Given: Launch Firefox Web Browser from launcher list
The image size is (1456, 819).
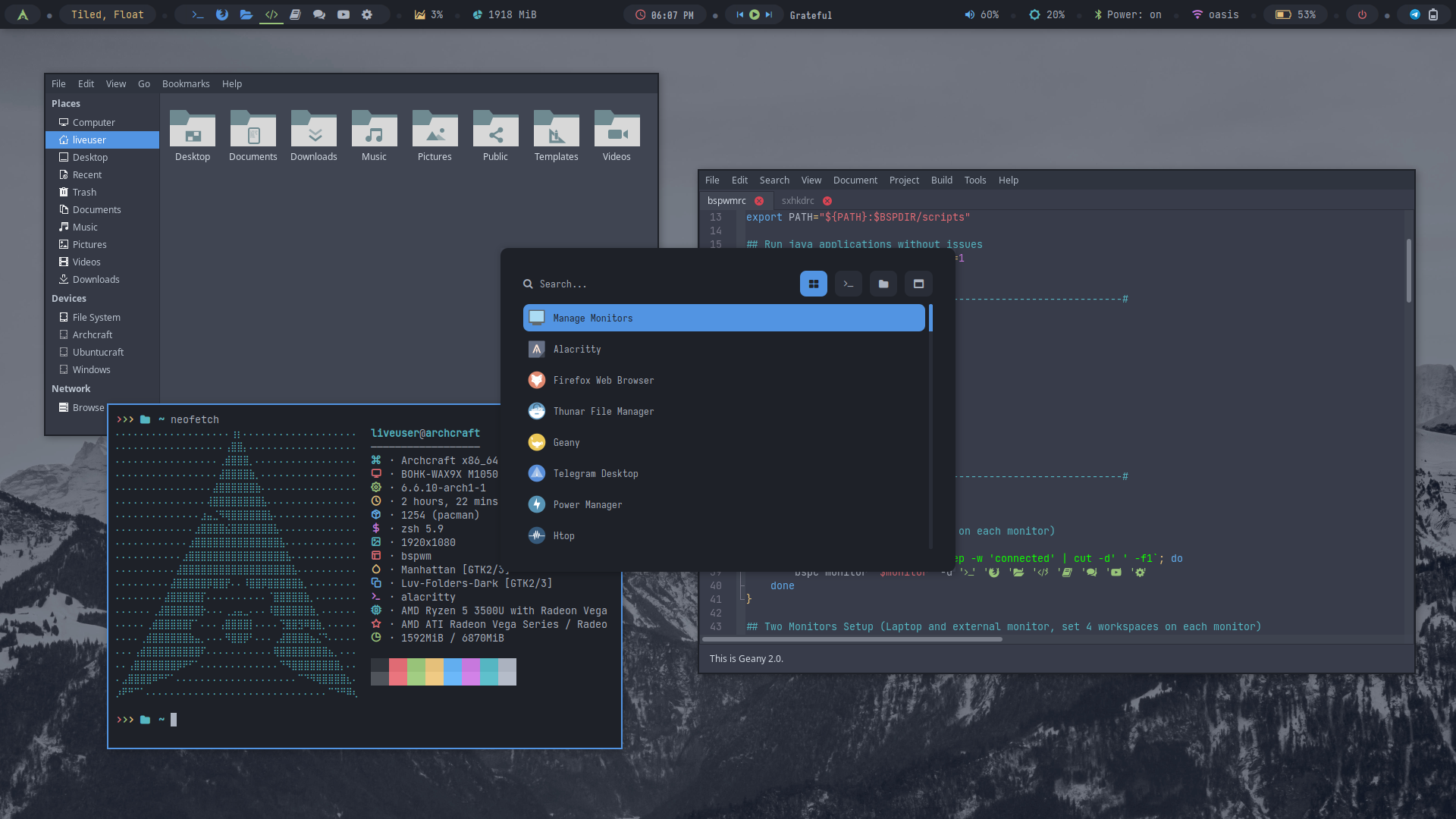Looking at the screenshot, I should (x=603, y=380).
